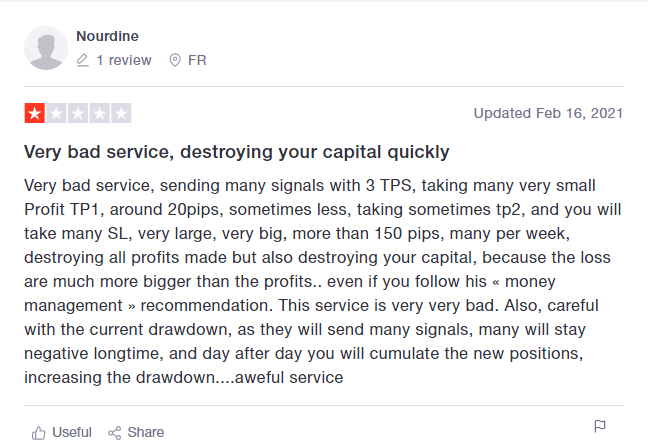
Task: Click the review body paragraph text
Action: 322,281
